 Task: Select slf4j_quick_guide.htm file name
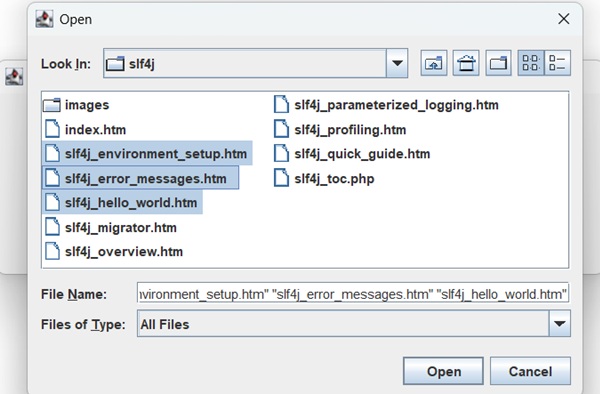(362, 154)
